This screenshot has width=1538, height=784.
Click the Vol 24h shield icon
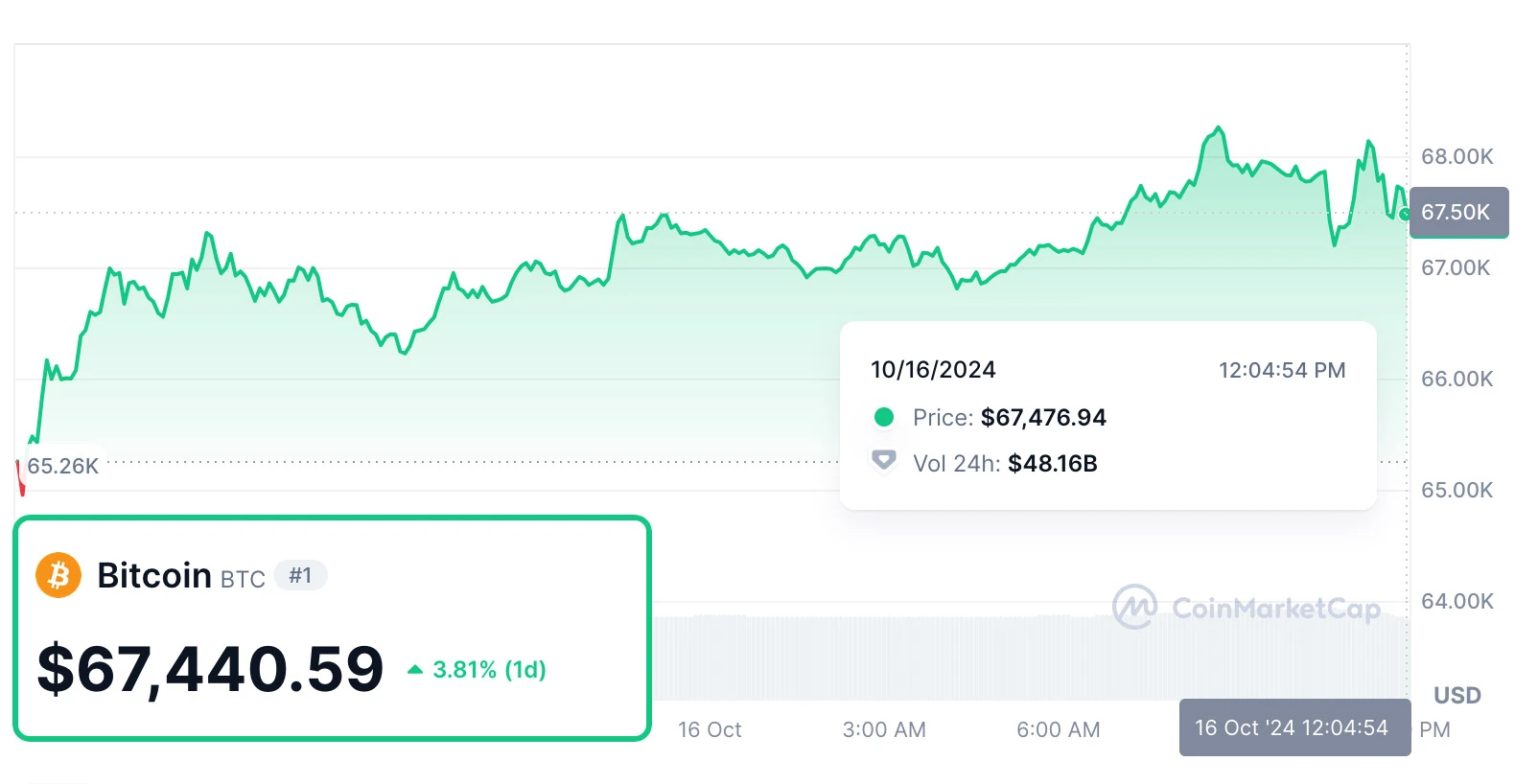(x=883, y=462)
